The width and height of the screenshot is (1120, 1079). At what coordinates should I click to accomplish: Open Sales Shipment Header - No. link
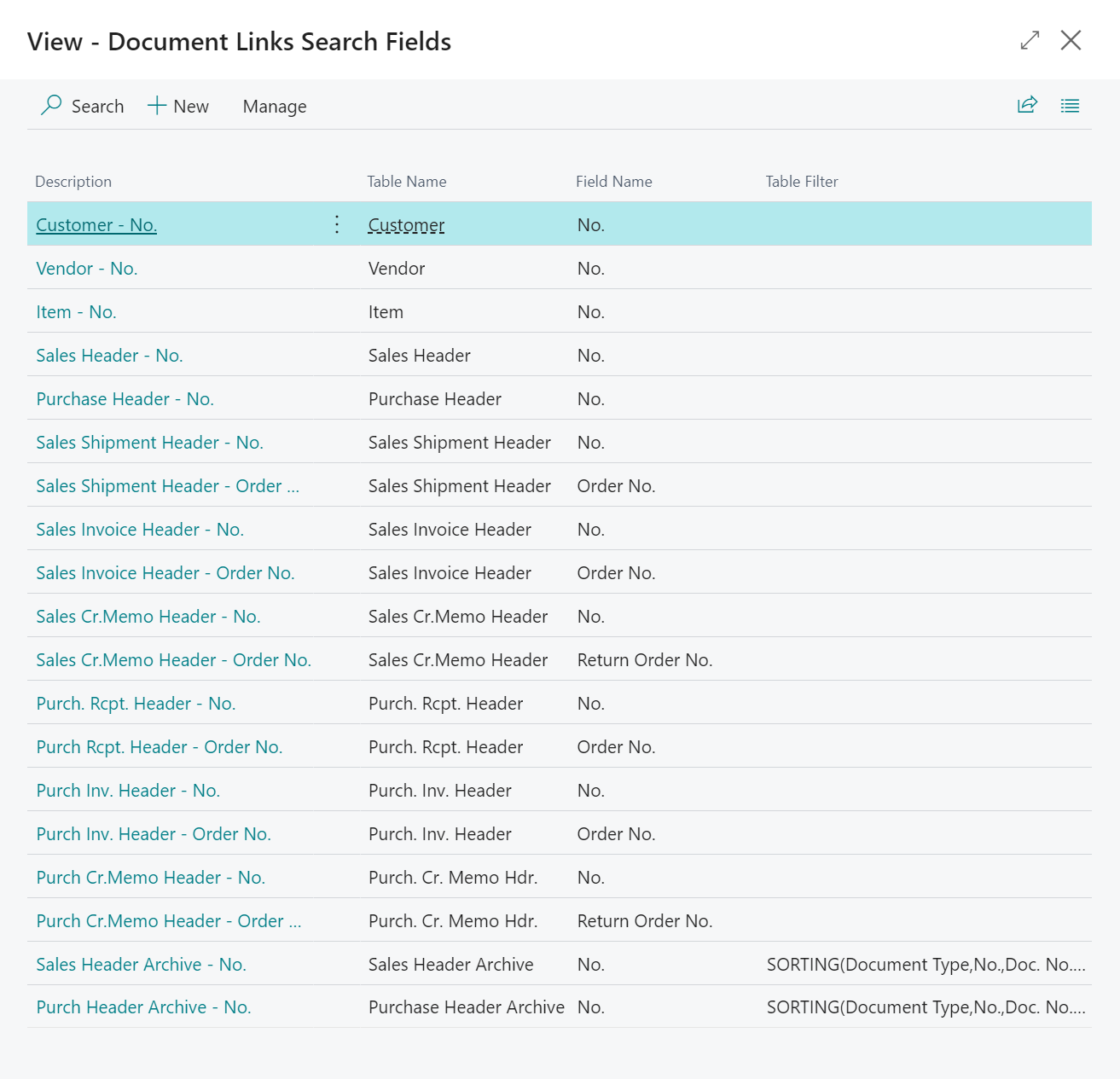pos(149,443)
